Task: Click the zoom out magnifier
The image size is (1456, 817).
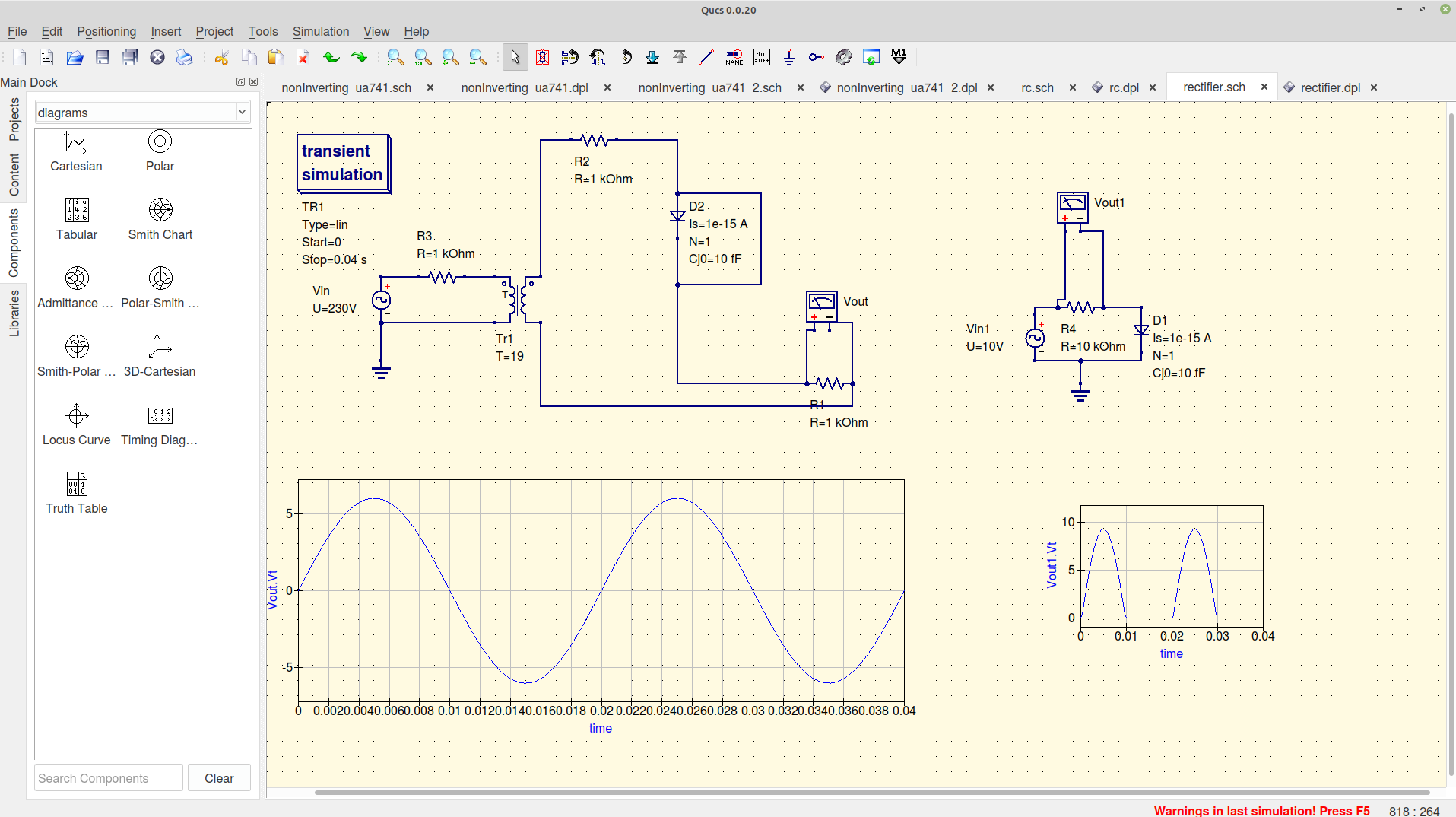Action: point(477,57)
